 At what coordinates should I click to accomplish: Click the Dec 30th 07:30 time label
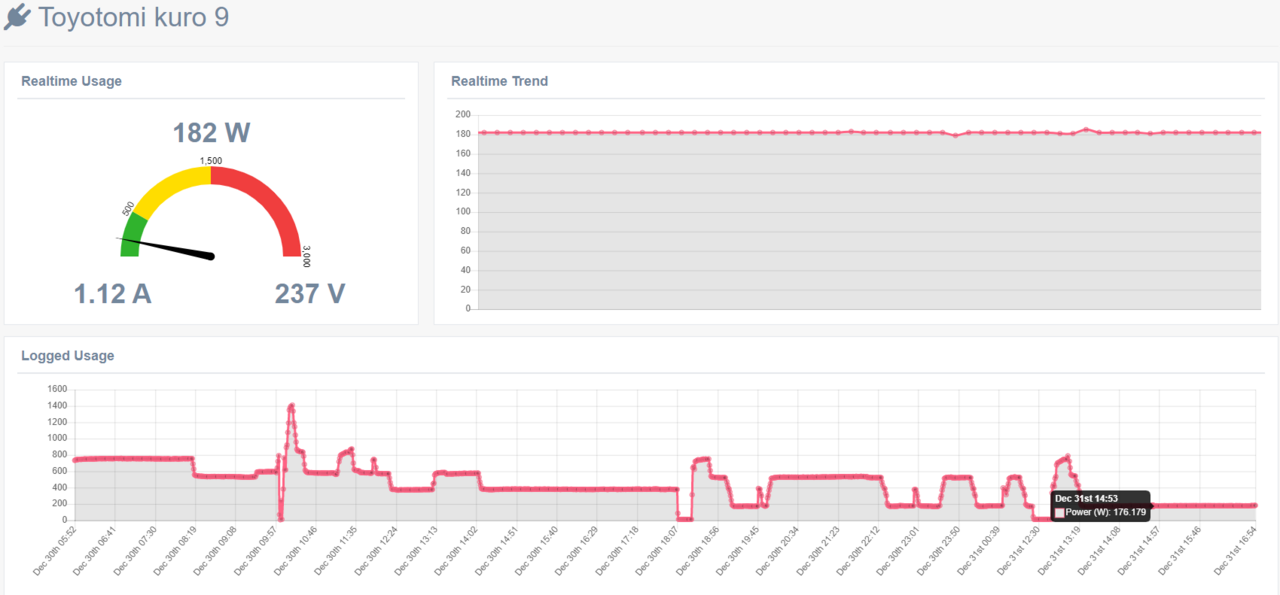coord(134,550)
